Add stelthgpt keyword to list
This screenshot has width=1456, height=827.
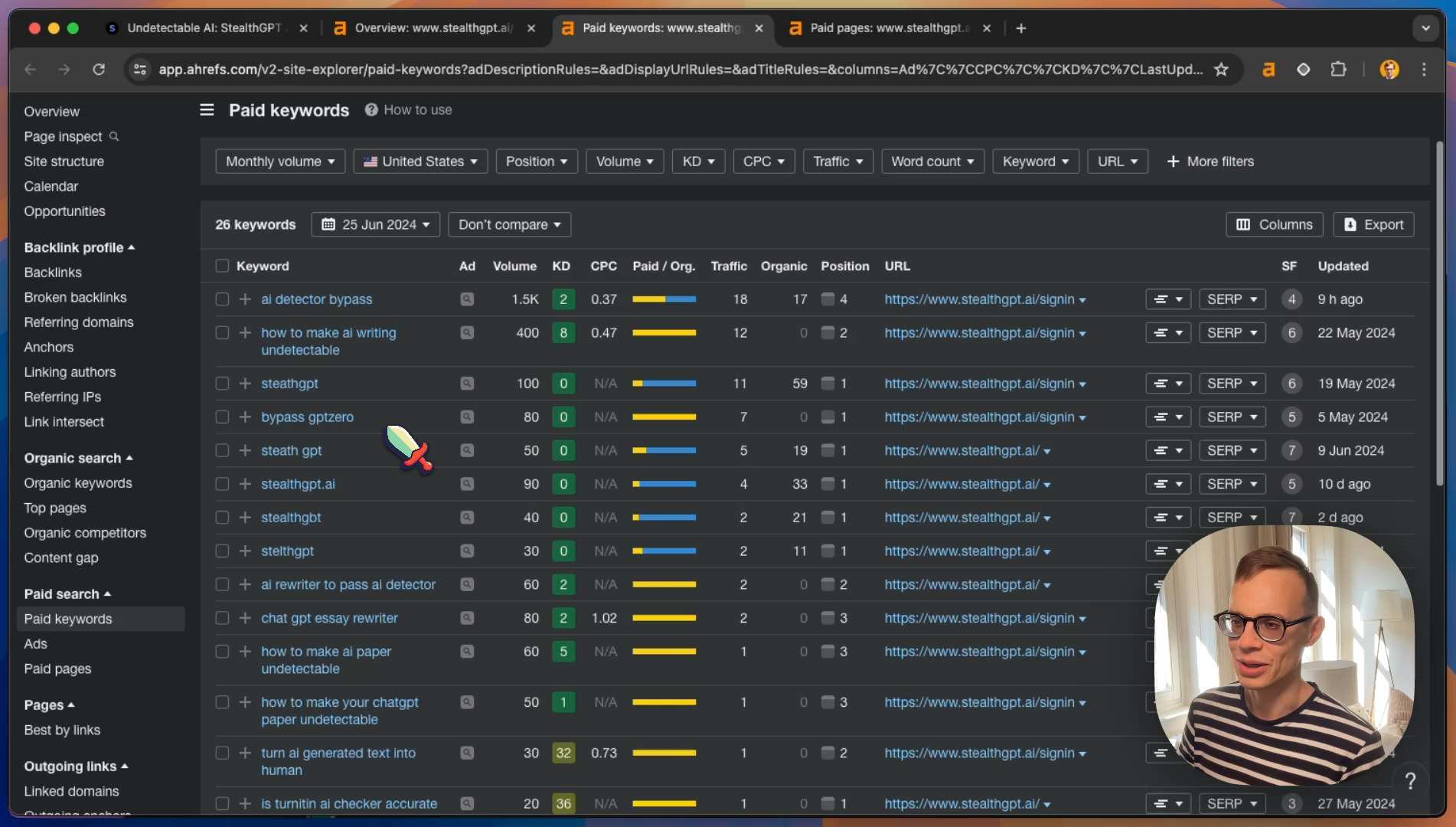point(245,551)
